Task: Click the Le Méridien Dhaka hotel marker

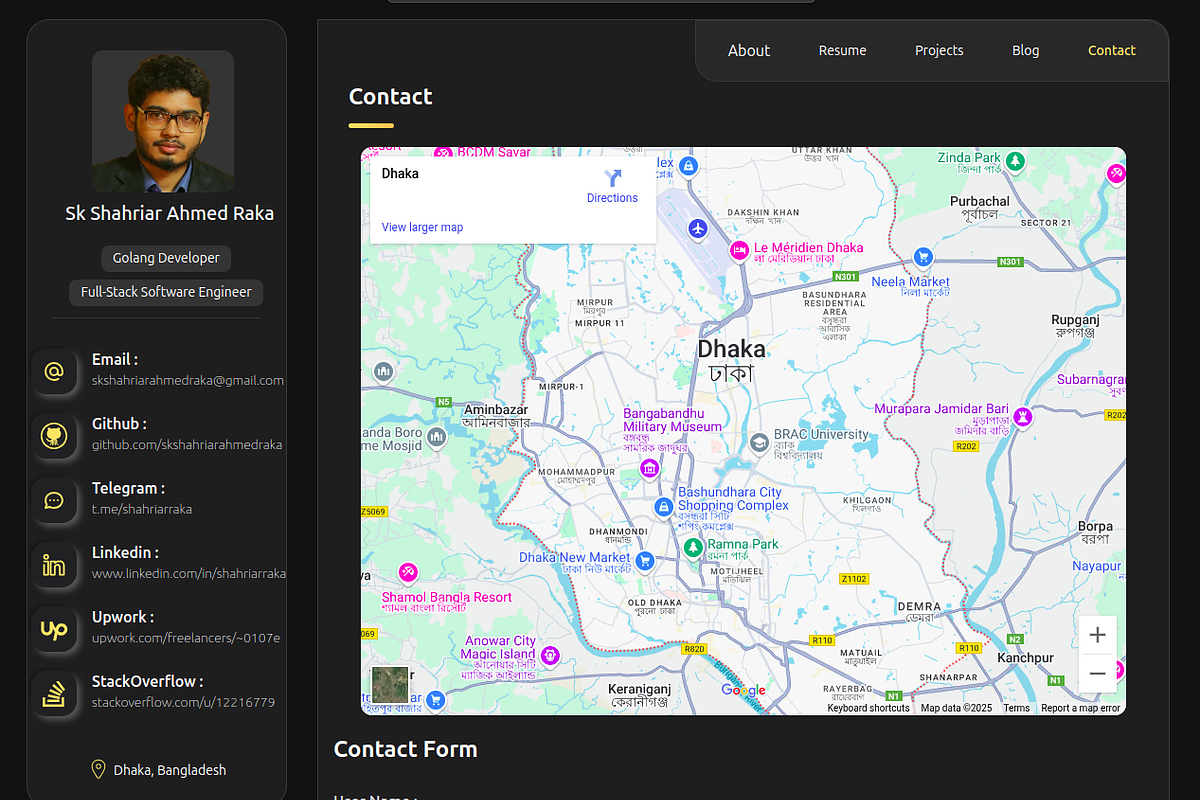Action: pyautogui.click(x=739, y=250)
